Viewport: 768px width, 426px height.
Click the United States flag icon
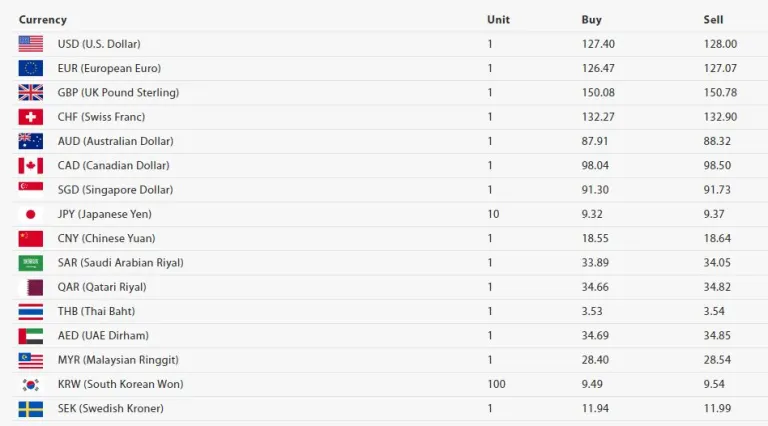point(31,44)
